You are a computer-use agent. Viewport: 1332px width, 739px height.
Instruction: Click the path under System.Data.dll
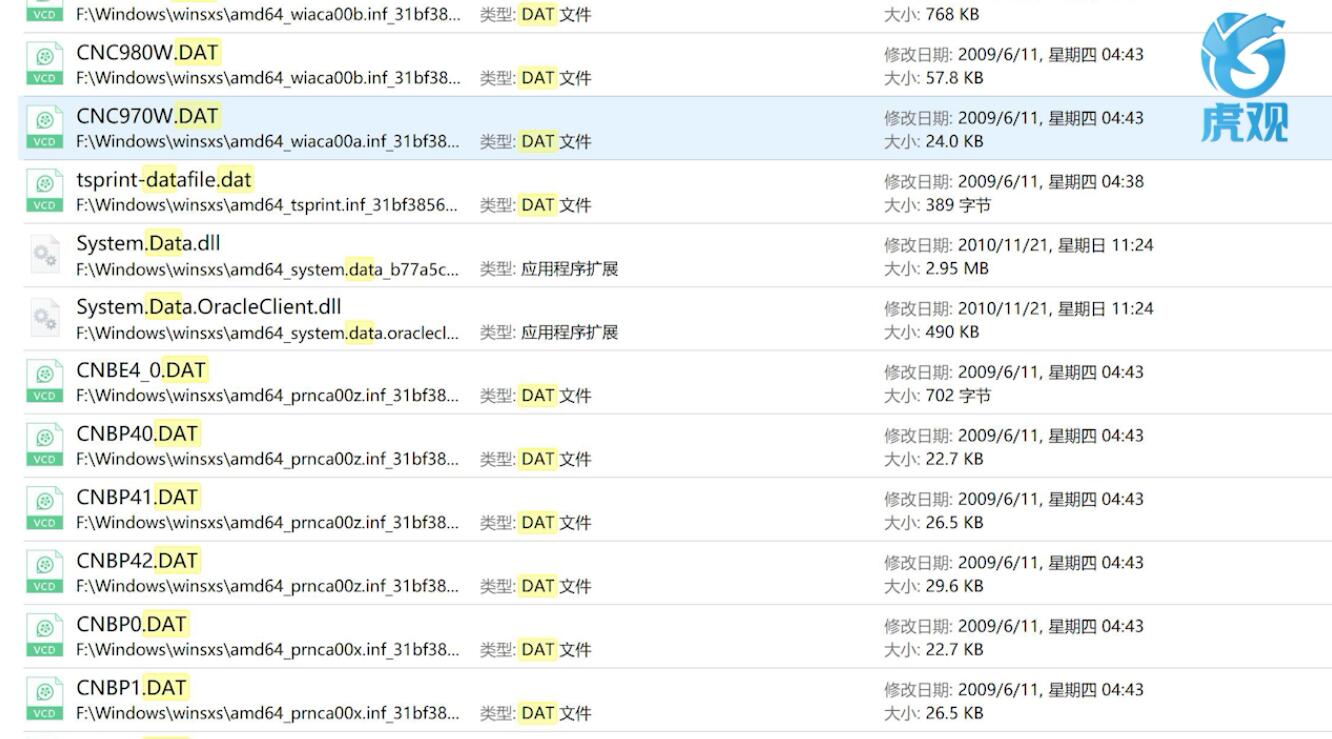[268, 268]
